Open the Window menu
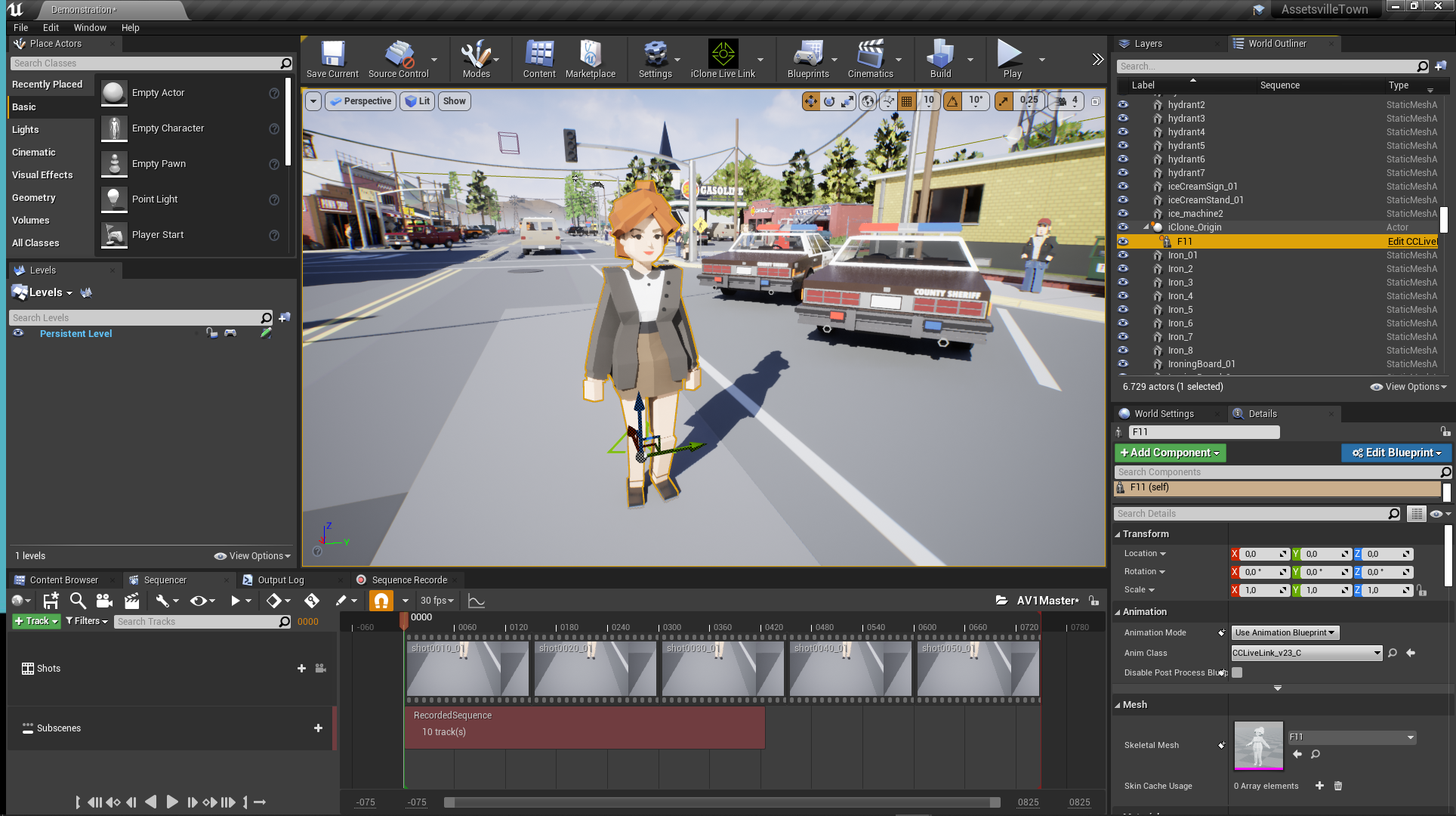This screenshot has height=816, width=1456. pyautogui.click(x=90, y=27)
